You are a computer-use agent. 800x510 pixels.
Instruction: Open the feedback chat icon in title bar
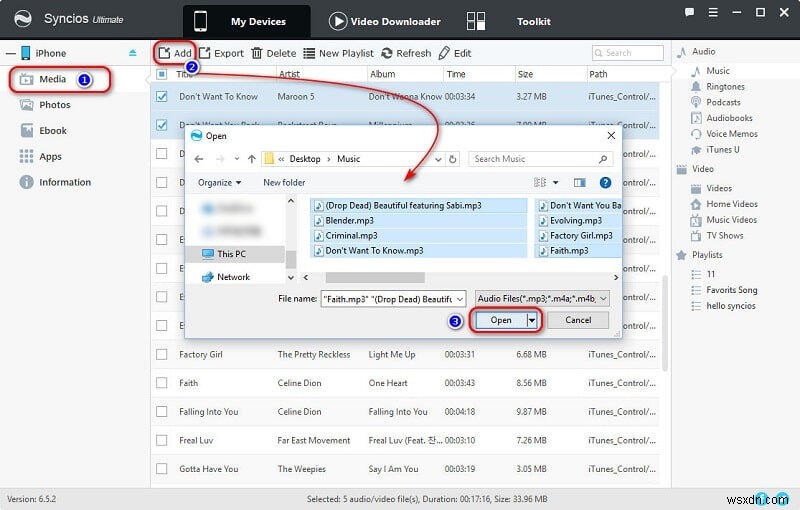click(x=689, y=12)
